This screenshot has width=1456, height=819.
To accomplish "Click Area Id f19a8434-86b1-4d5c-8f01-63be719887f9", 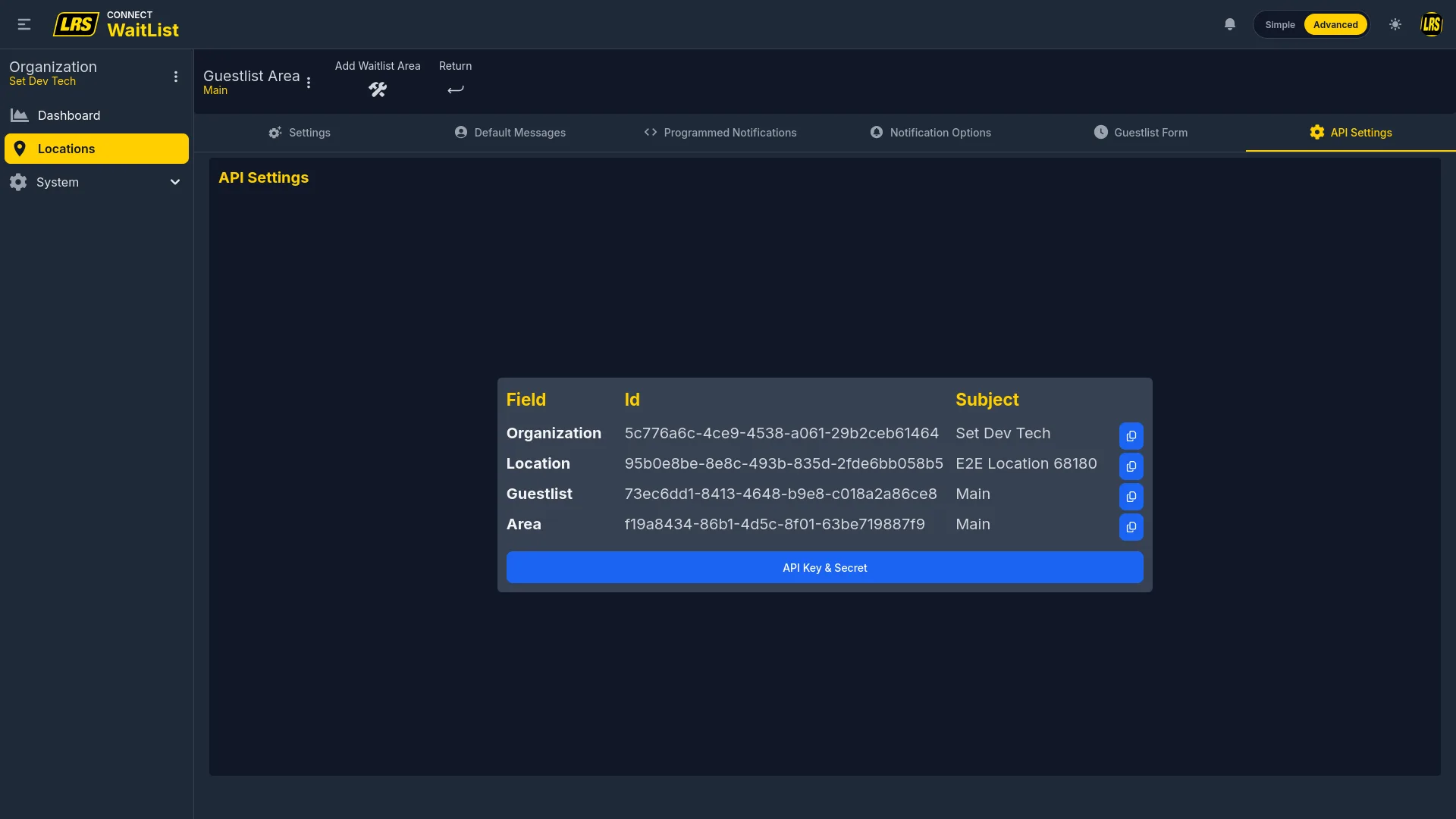I will pos(775,524).
